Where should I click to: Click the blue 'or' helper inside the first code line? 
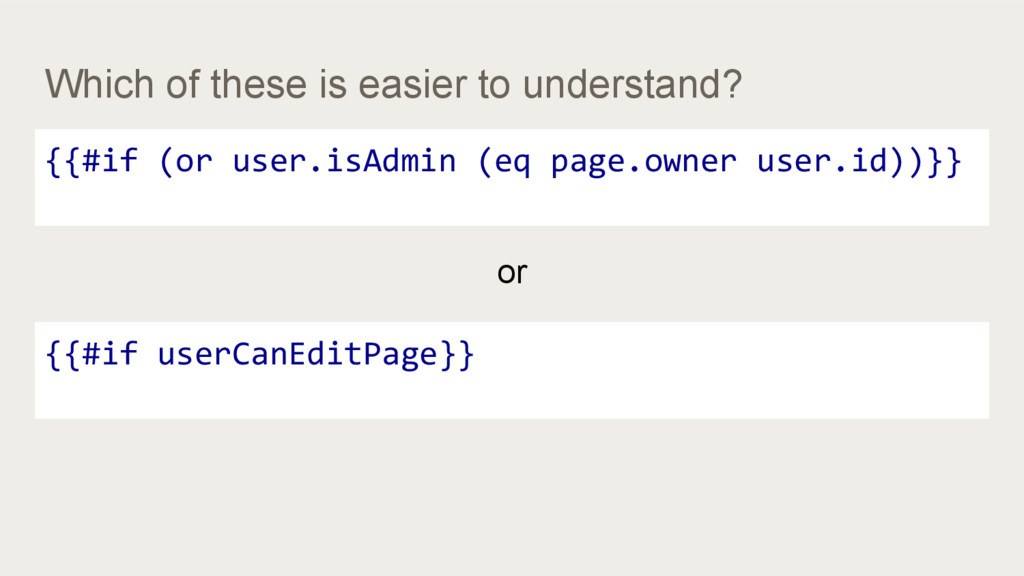point(194,163)
